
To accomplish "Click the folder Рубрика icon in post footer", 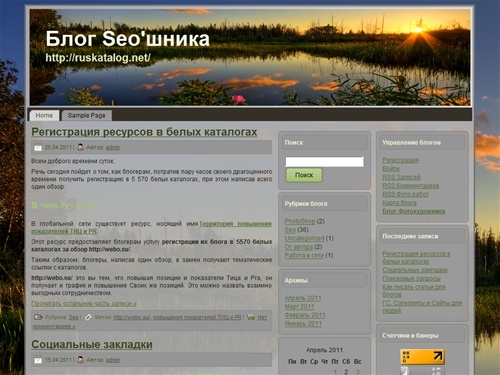I will 38,317.
